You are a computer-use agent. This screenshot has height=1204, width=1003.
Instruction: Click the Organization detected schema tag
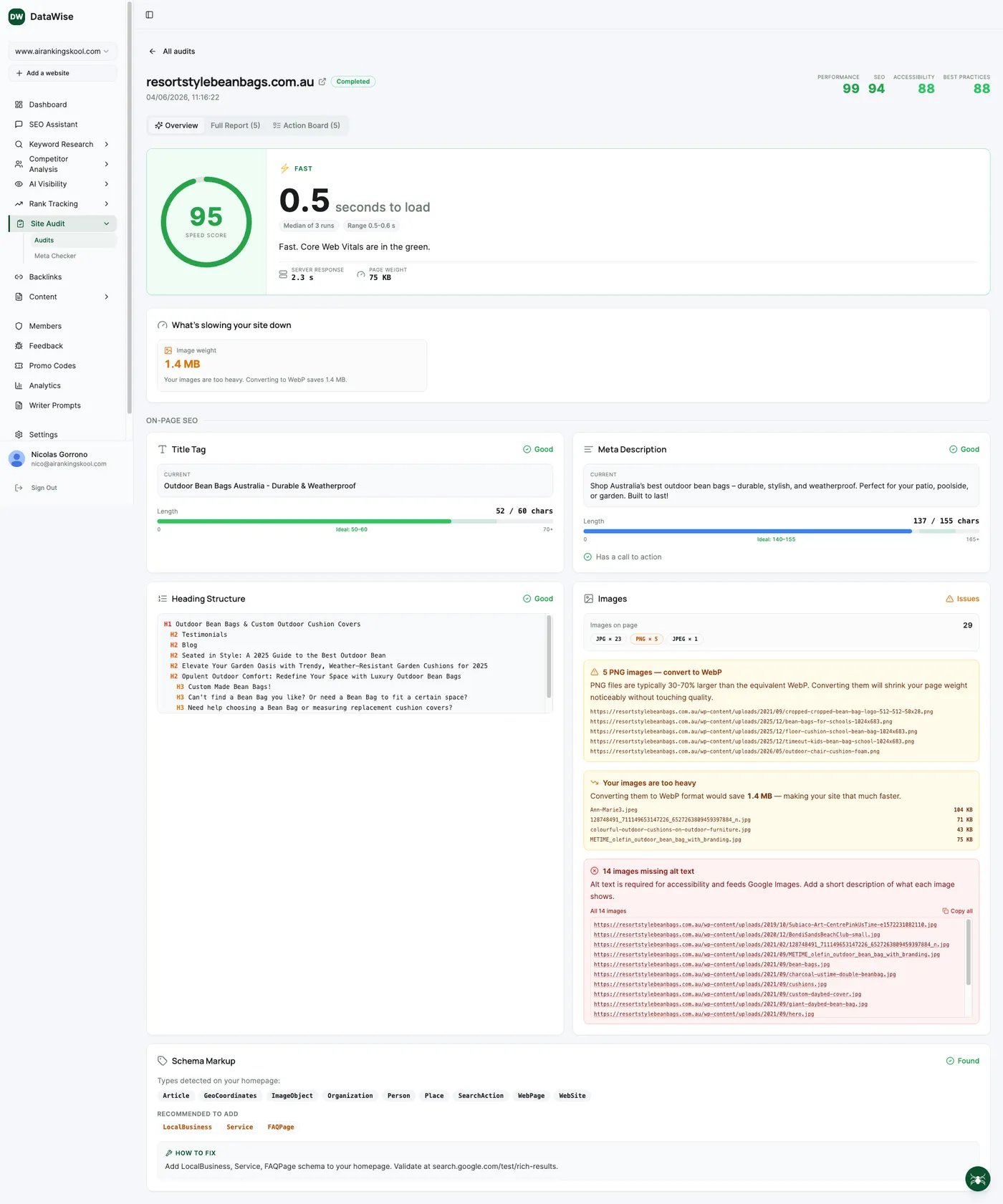point(350,1096)
